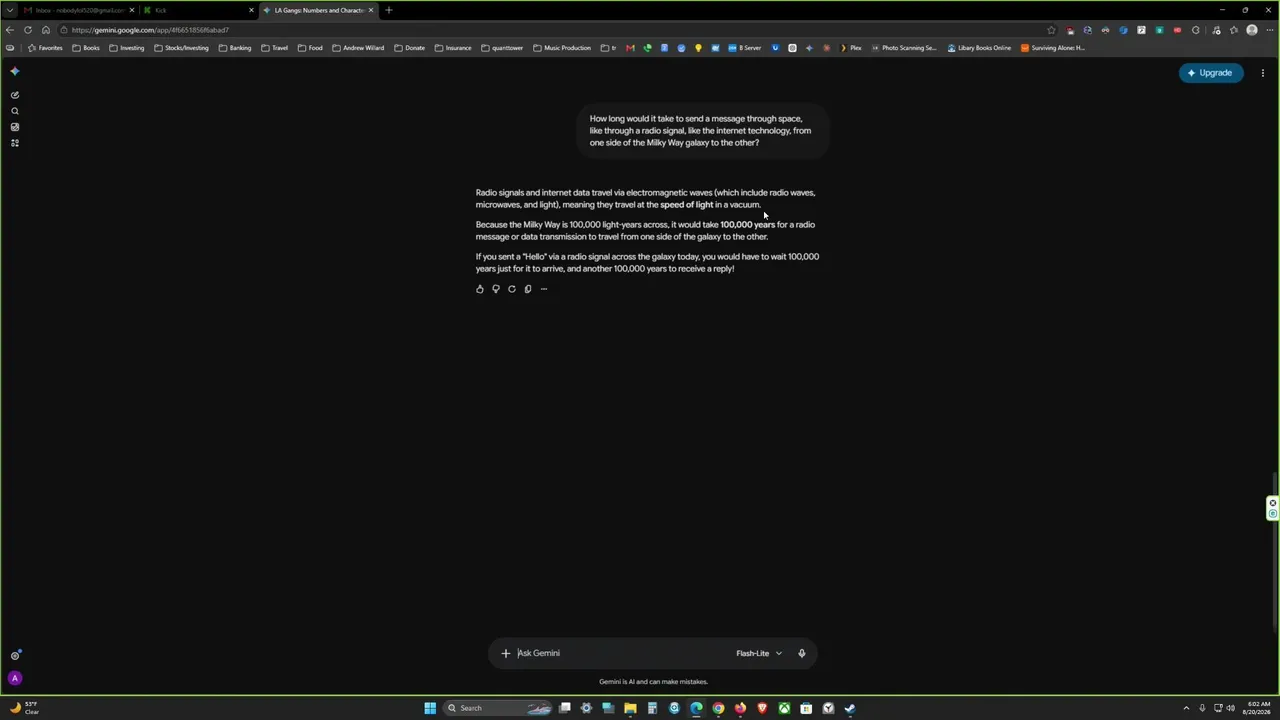Open Google Chrome from the taskbar
The width and height of the screenshot is (1280, 720).
coord(718,708)
